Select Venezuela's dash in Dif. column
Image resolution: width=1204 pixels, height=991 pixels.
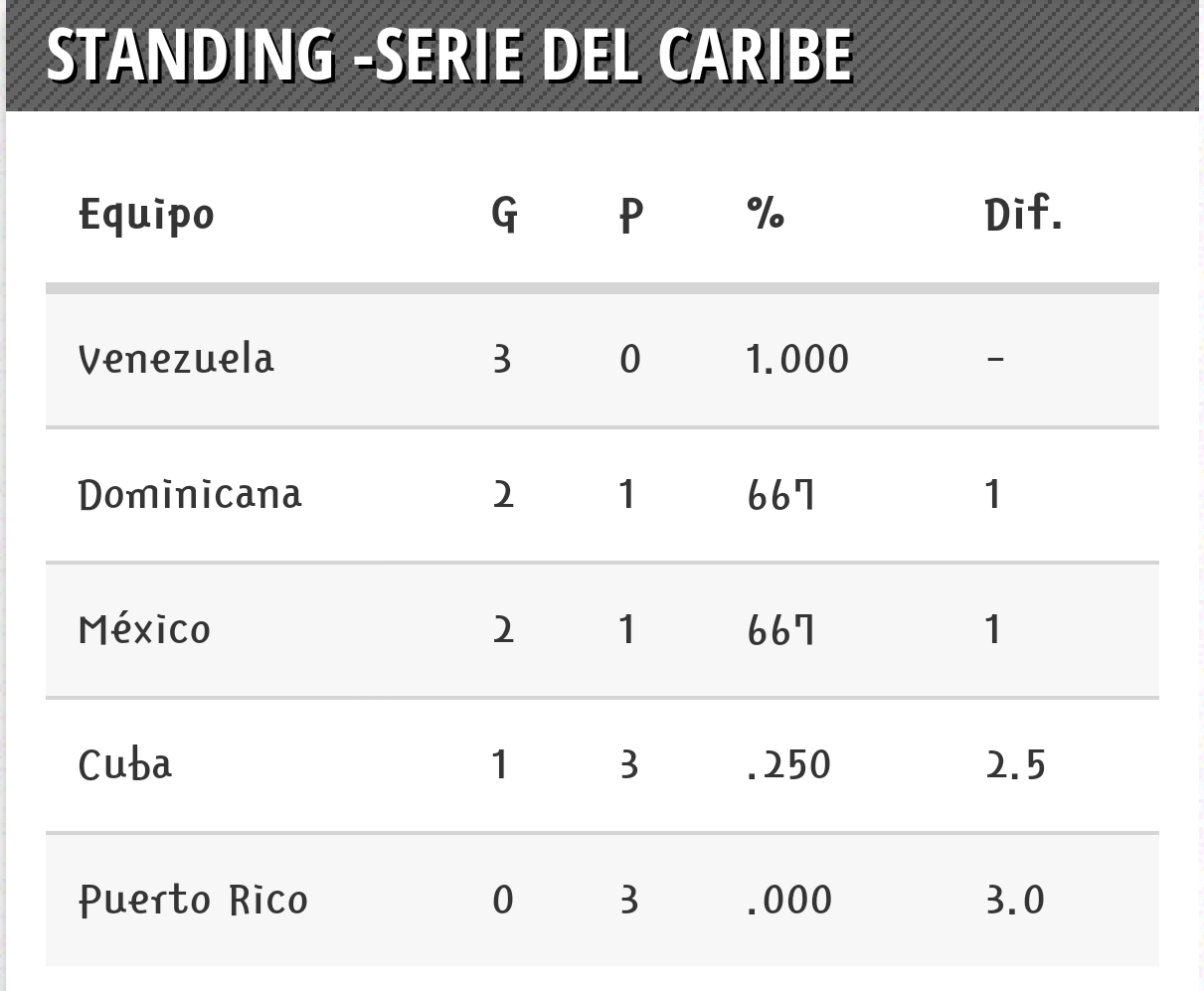pos(995,359)
